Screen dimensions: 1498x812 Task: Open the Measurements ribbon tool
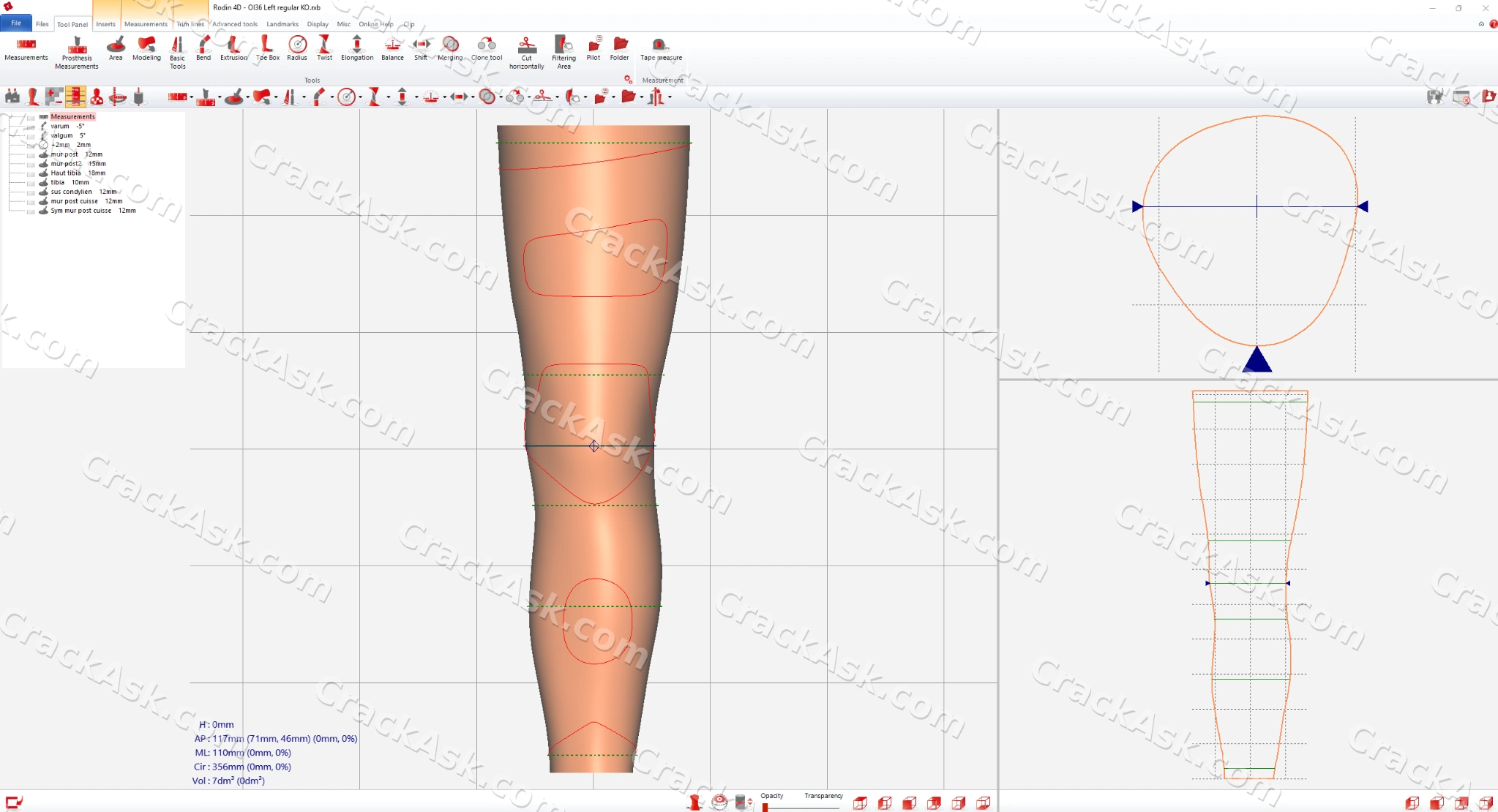[26, 49]
